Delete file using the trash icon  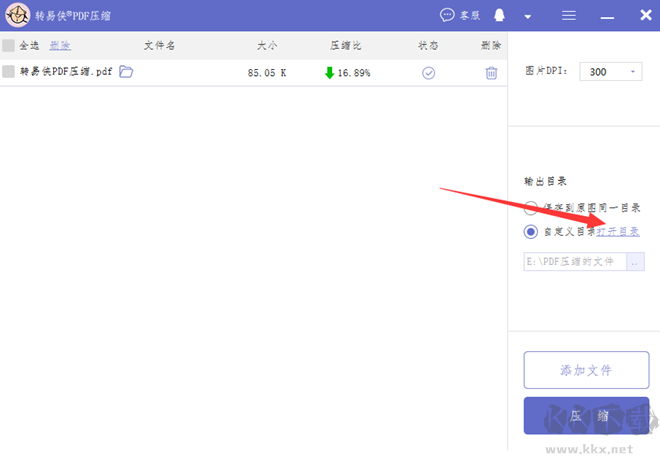tap(491, 73)
